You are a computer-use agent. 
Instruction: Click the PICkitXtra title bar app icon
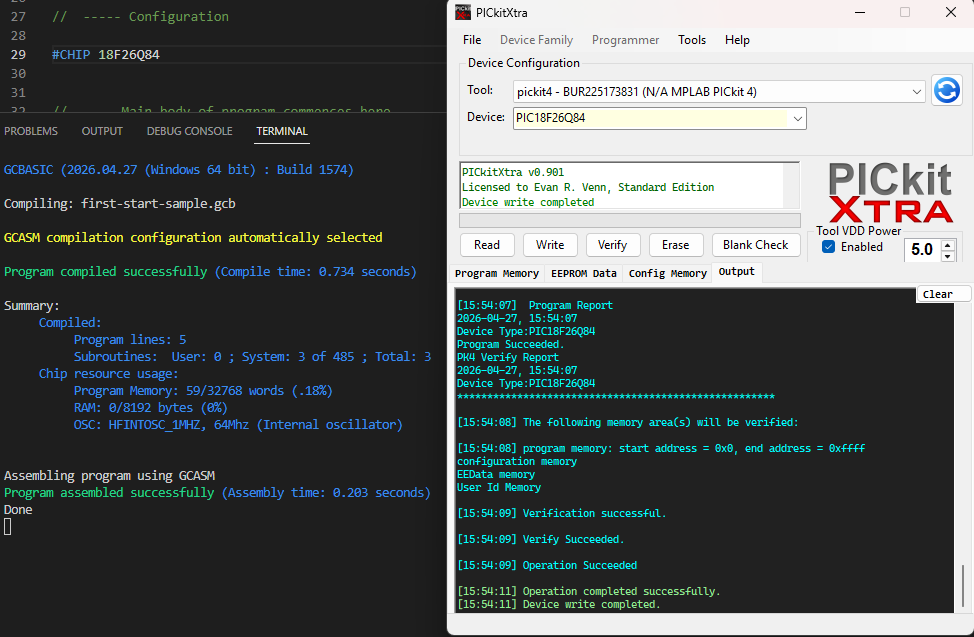(463, 13)
